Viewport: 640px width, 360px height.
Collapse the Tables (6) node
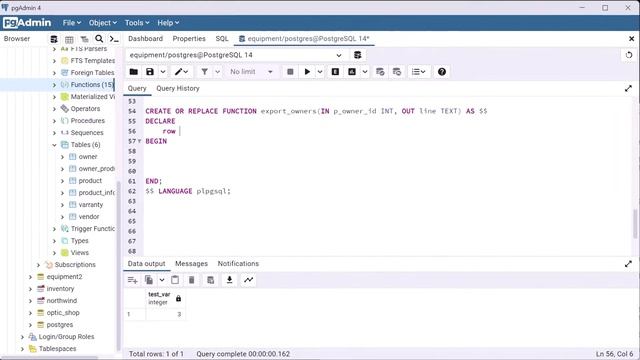coord(54,145)
